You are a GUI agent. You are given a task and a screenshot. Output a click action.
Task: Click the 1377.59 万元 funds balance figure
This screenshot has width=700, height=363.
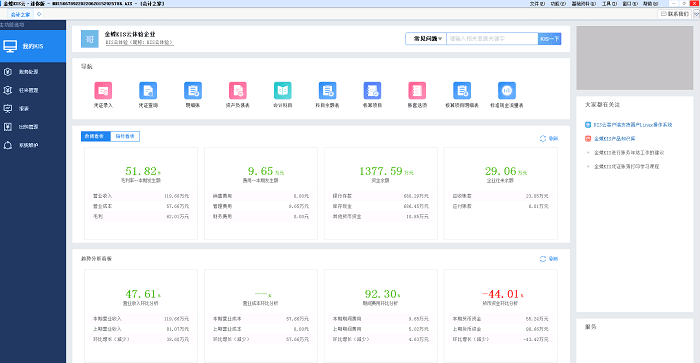point(386,171)
